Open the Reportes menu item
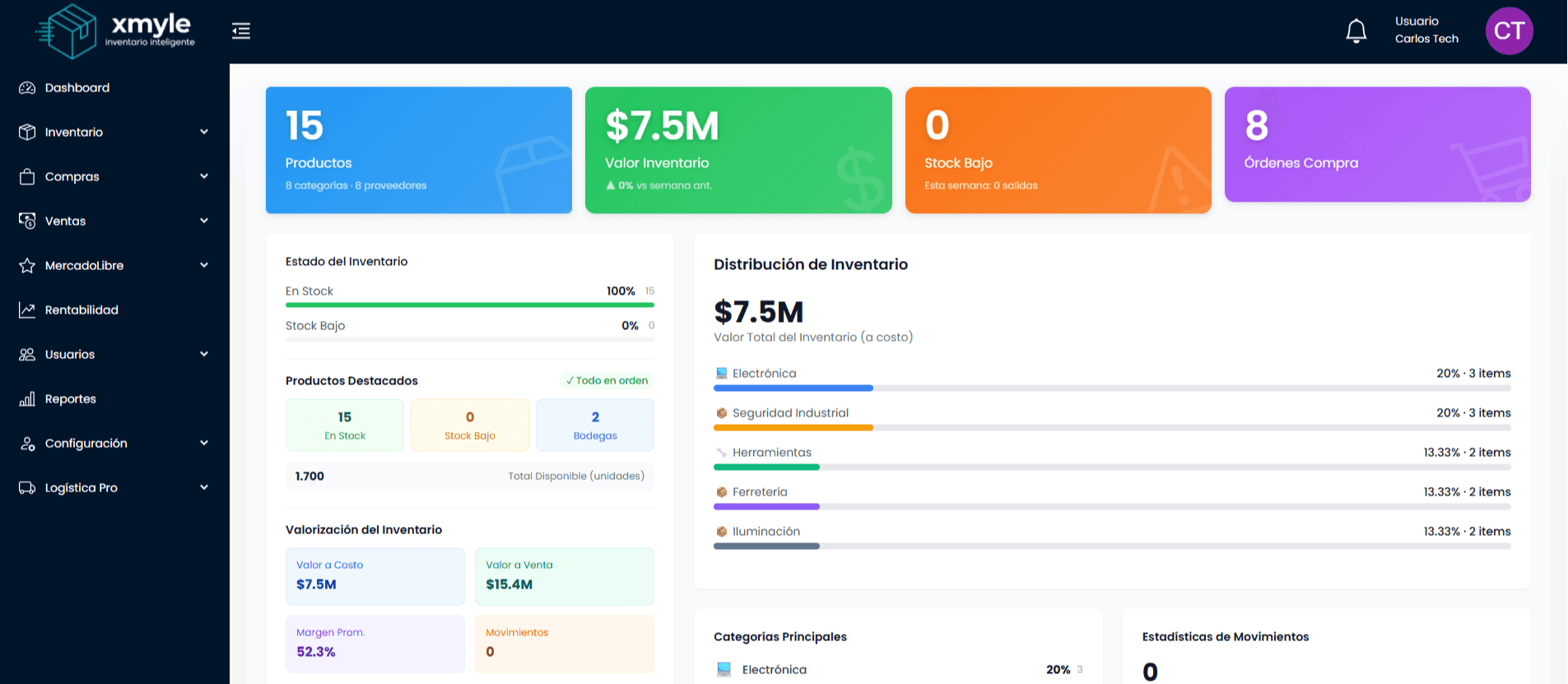1568x684 pixels. 114,399
